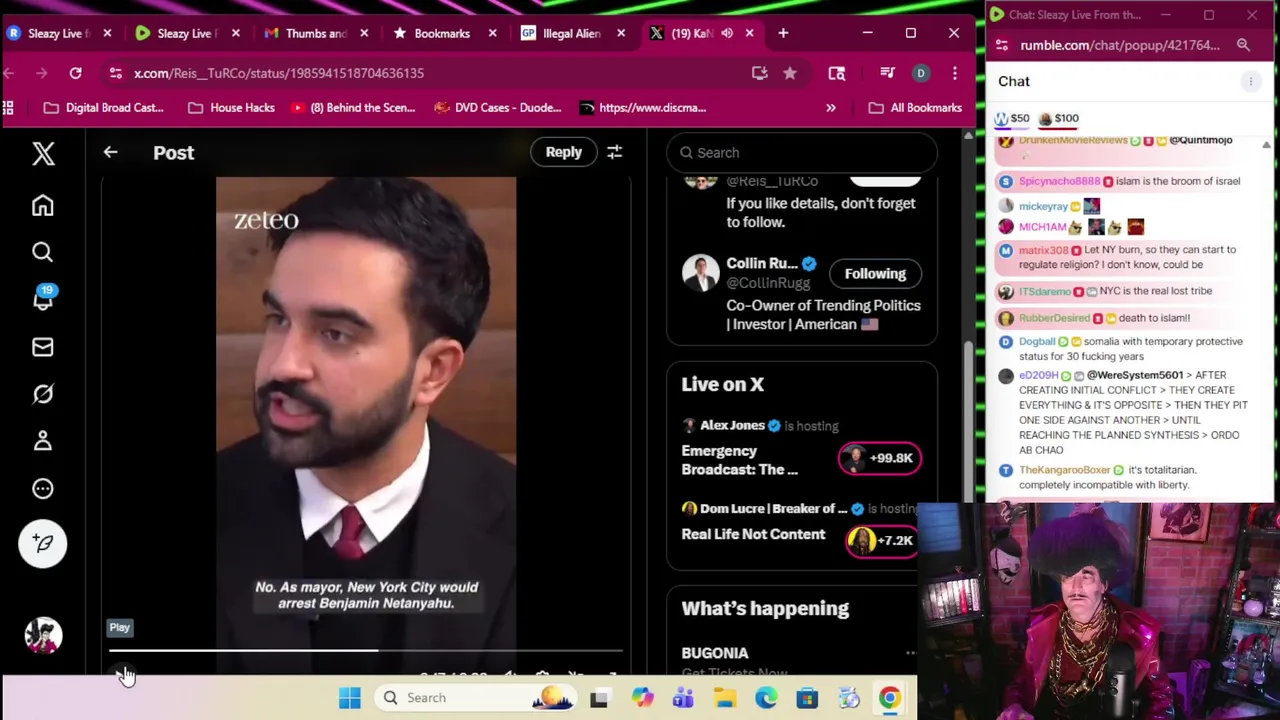Open the Chrome side search icon

click(837, 73)
